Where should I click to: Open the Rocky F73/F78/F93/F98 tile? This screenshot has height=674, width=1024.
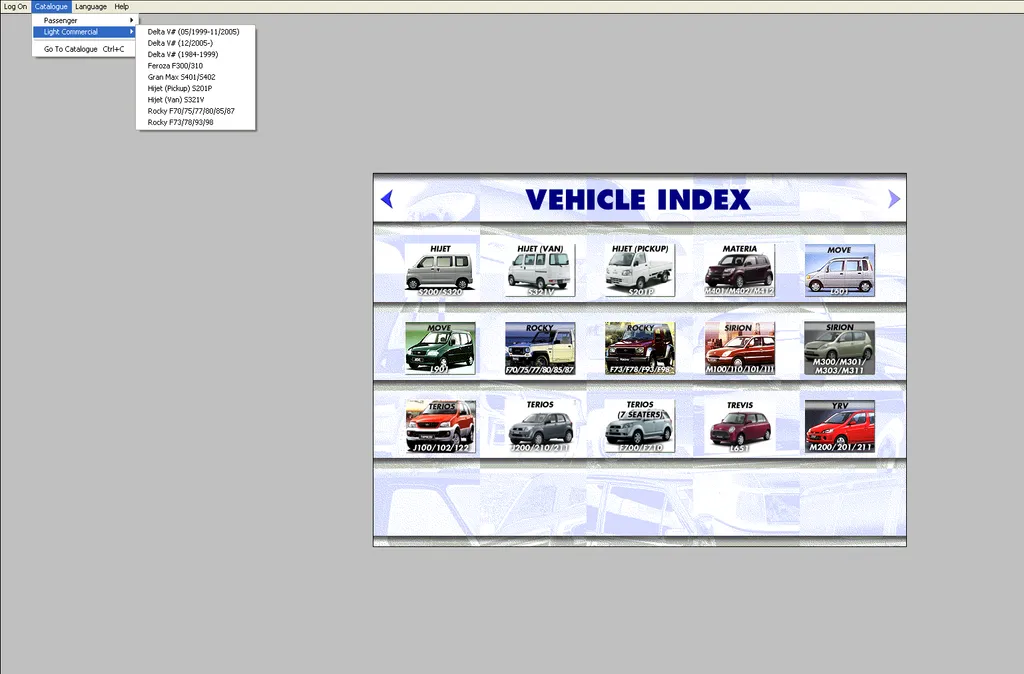[640, 348]
